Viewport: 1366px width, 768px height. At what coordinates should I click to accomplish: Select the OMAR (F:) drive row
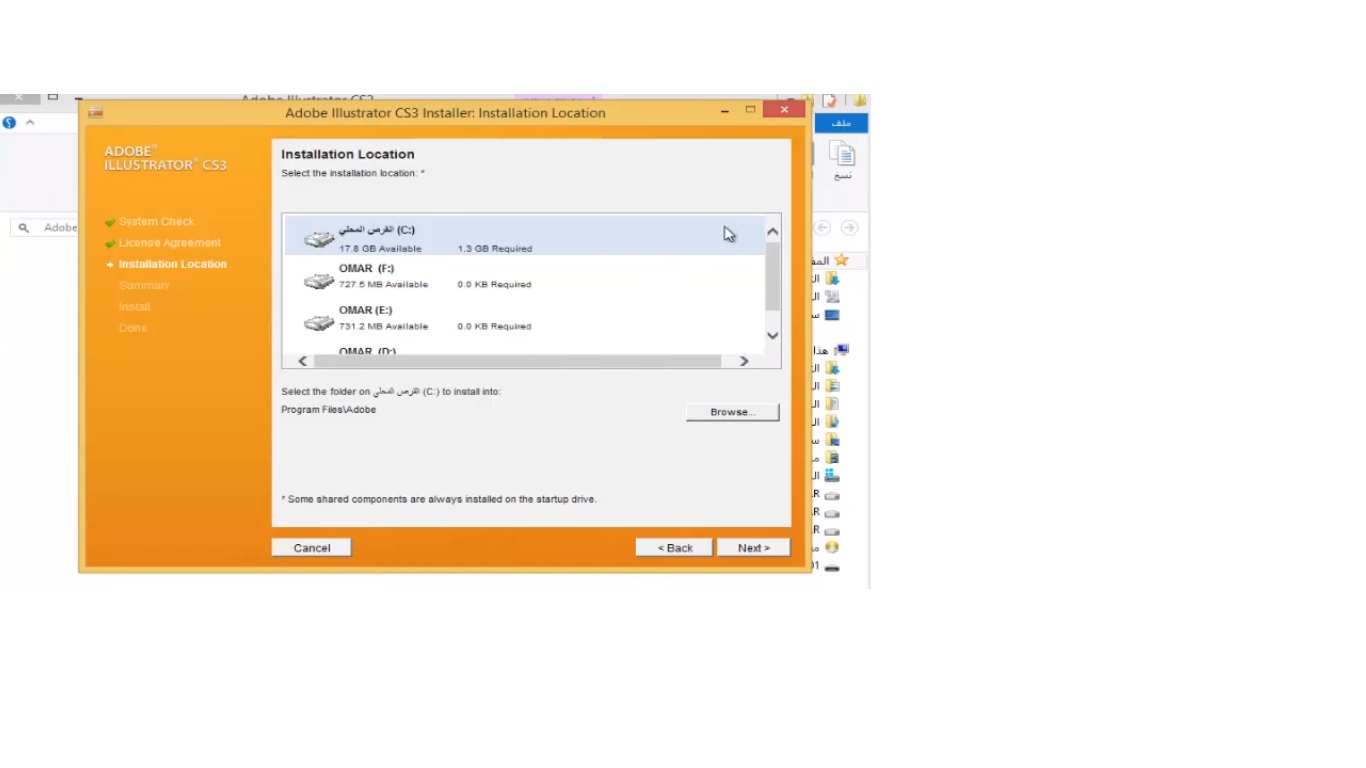tap(524, 277)
